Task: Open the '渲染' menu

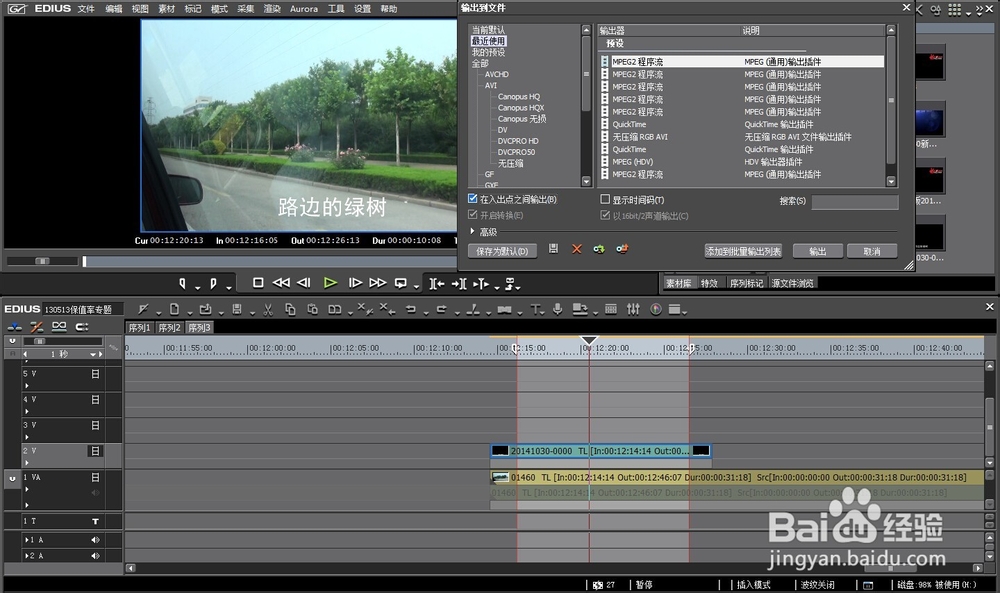Action: click(x=272, y=9)
